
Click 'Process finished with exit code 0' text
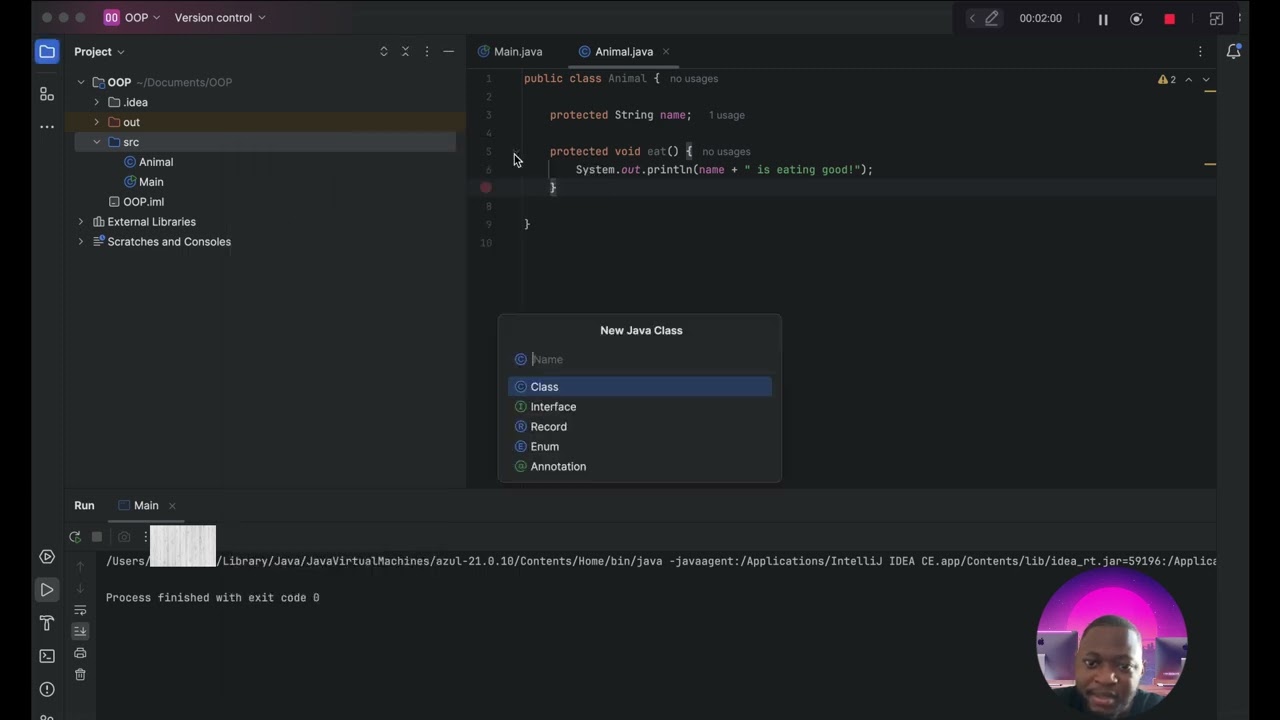[213, 598]
